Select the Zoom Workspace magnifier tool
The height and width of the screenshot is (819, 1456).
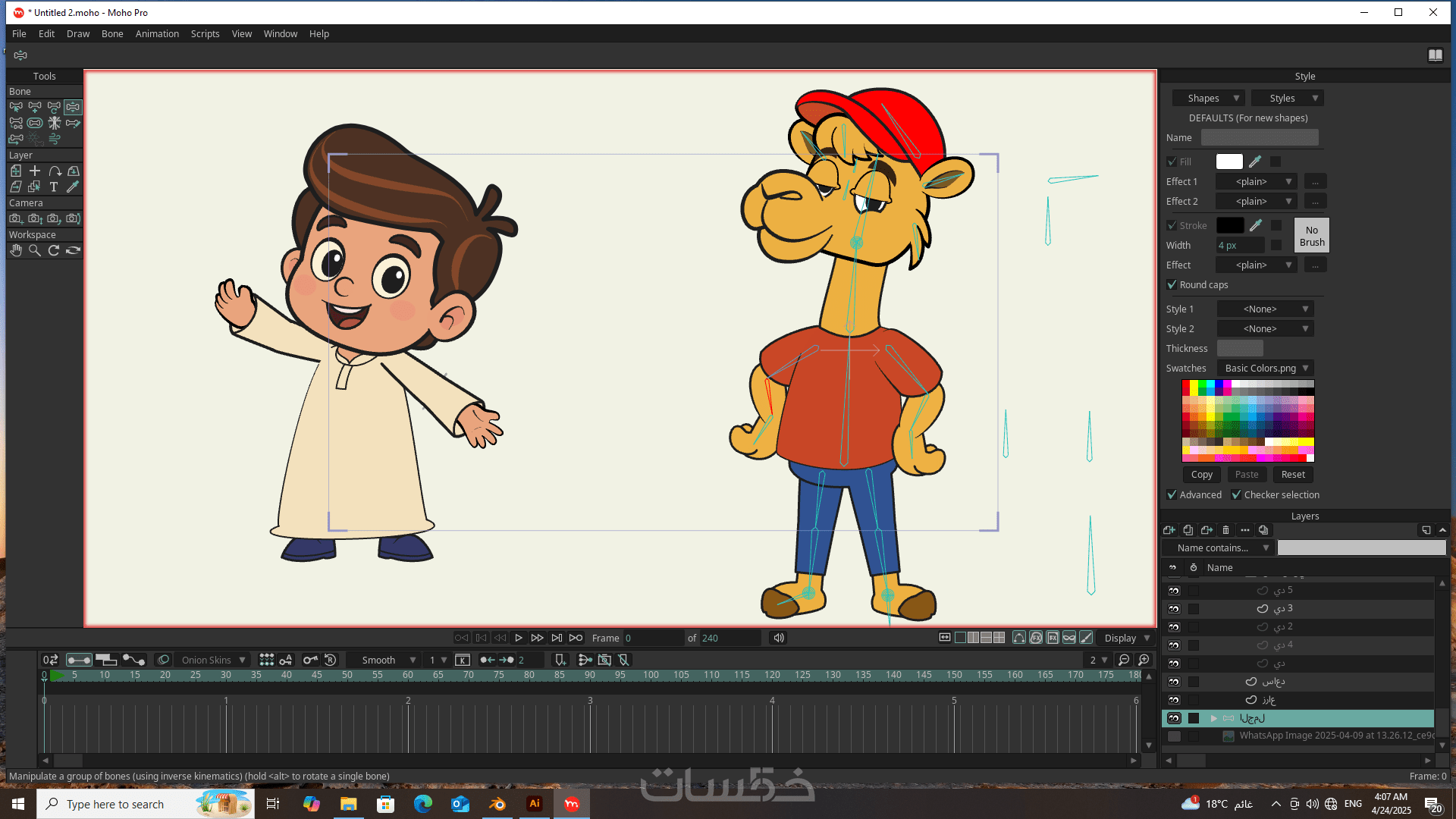click(x=35, y=250)
